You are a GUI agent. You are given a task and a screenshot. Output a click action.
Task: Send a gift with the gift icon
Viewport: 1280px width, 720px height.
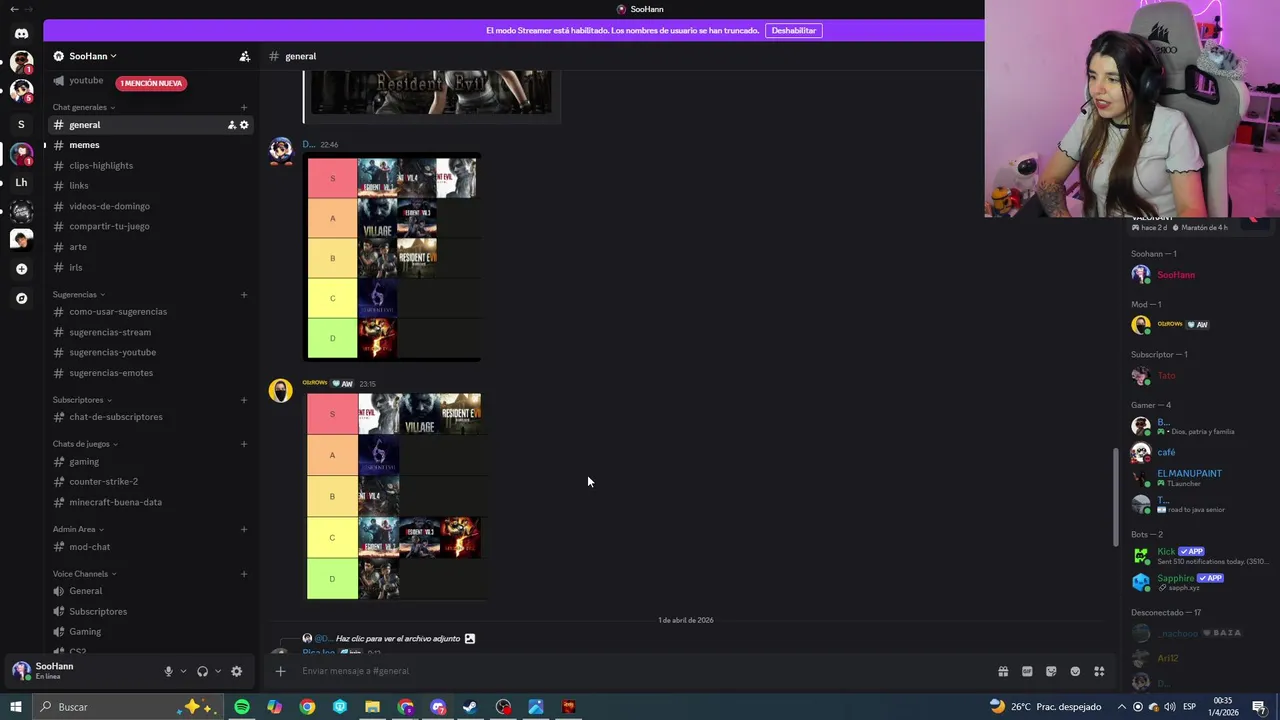pyautogui.click(x=1003, y=671)
